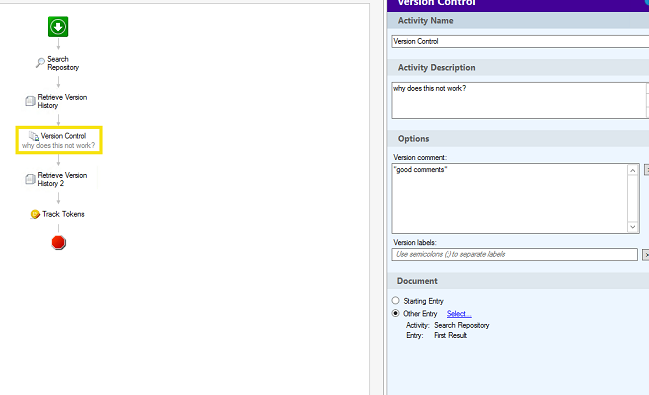
Task: Click the red workflow end icon
Action: pos(58,242)
